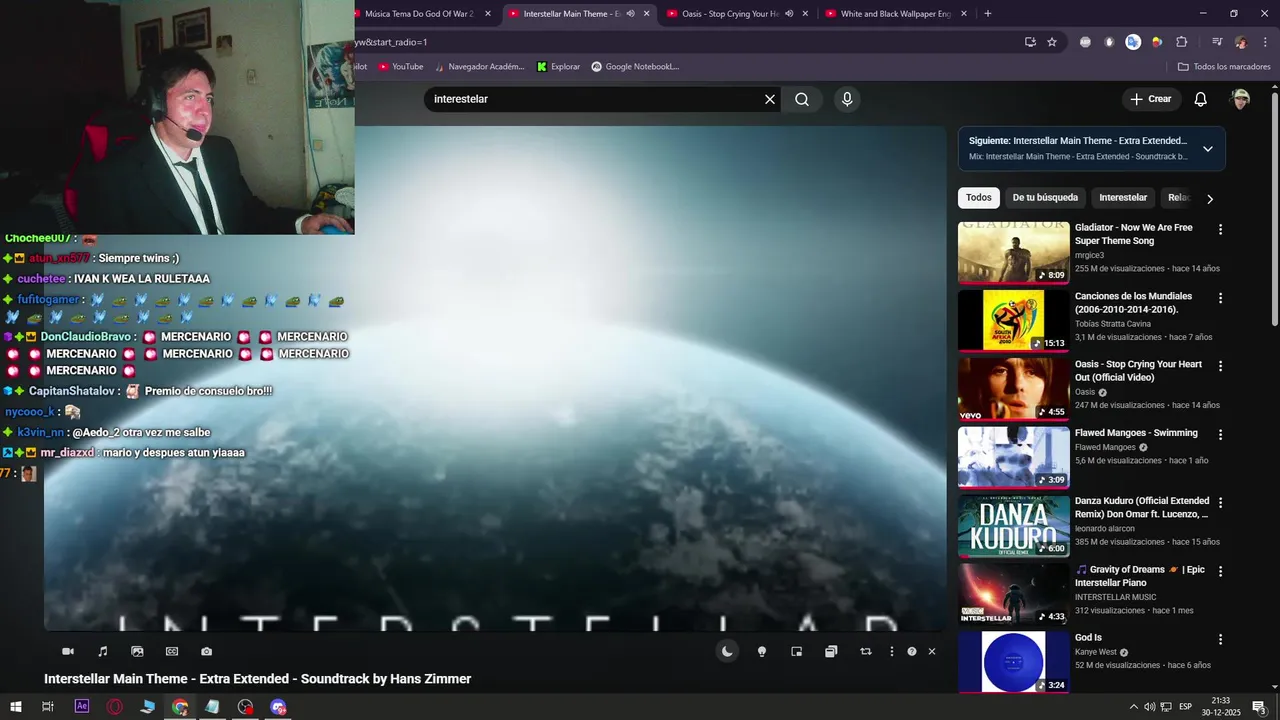Open Chrome media controls icon

tap(1217, 42)
